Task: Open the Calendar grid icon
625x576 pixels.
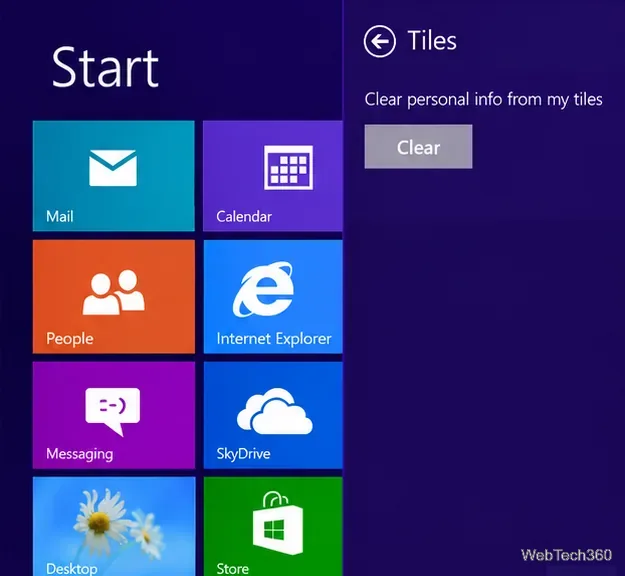Action: click(288, 167)
